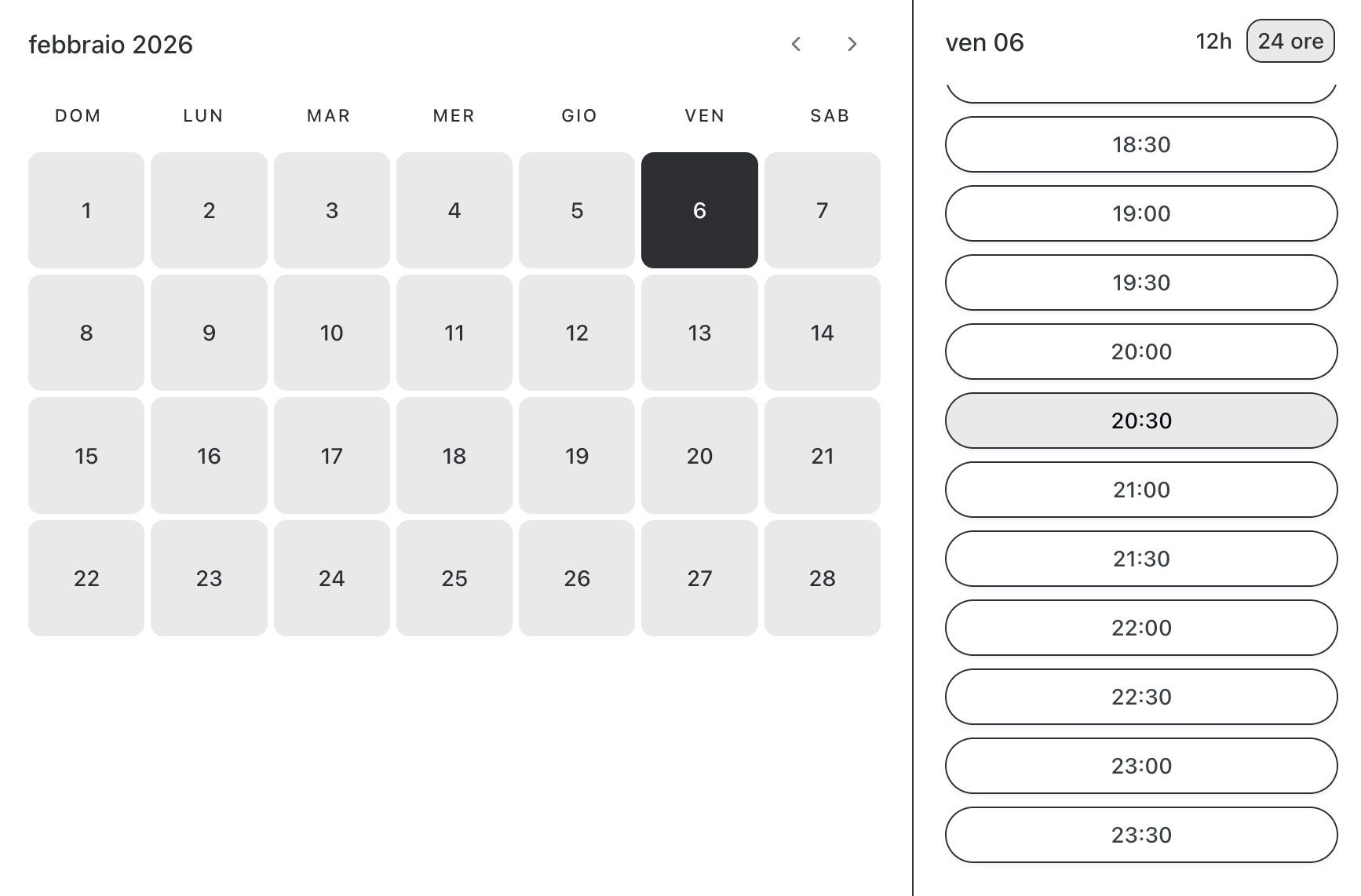Screen dimensions: 1361x896
Task: Choose the 23:30 time slot
Action: (x=1140, y=835)
